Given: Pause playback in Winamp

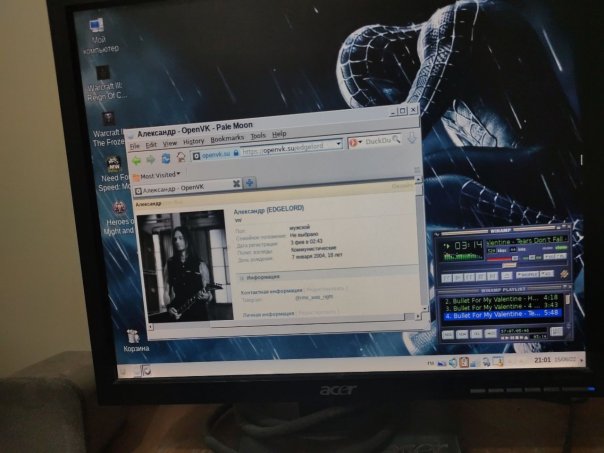Looking at the screenshot, I should pos(470,277).
